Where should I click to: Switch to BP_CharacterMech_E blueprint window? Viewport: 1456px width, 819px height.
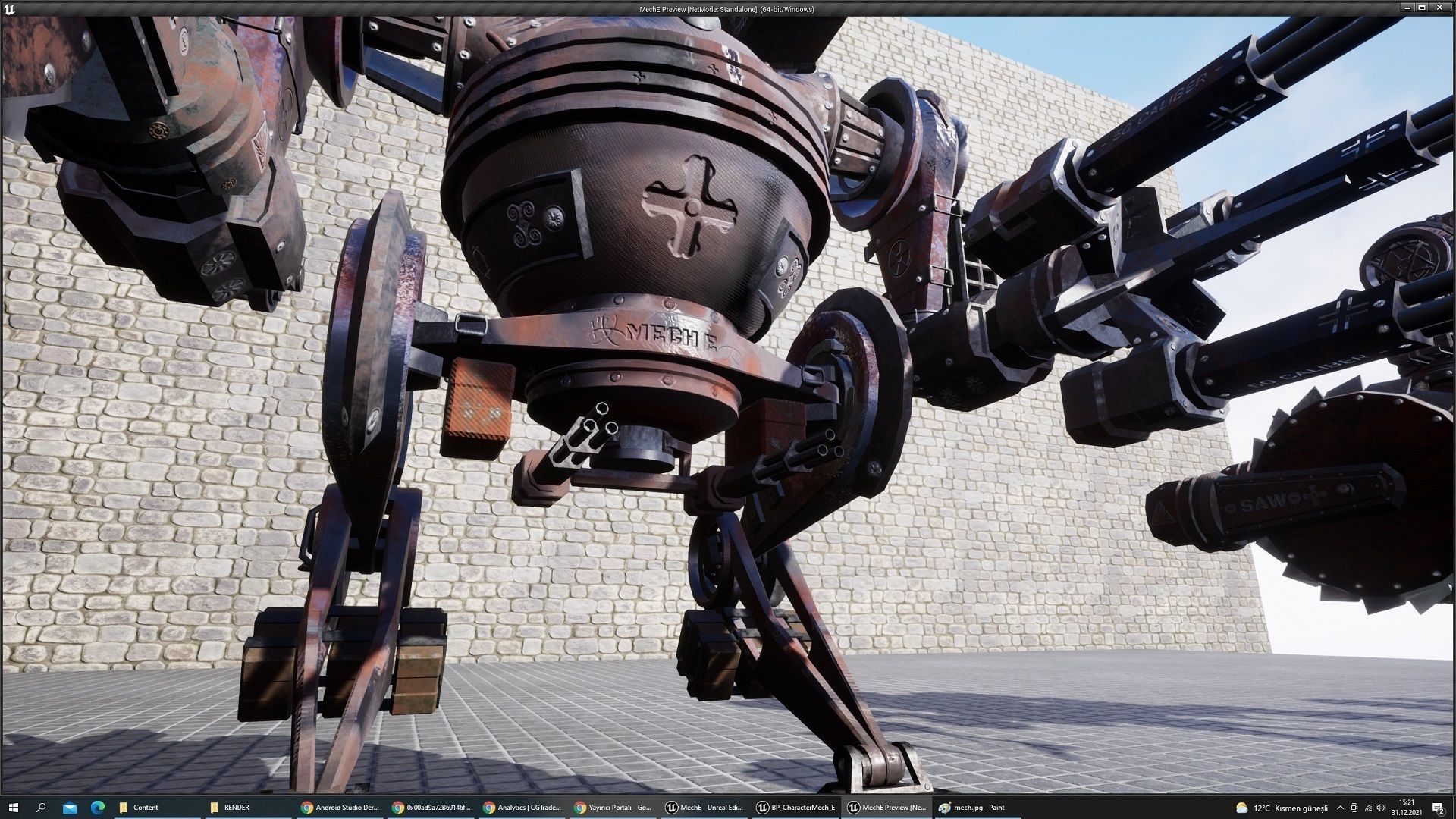[x=795, y=807]
